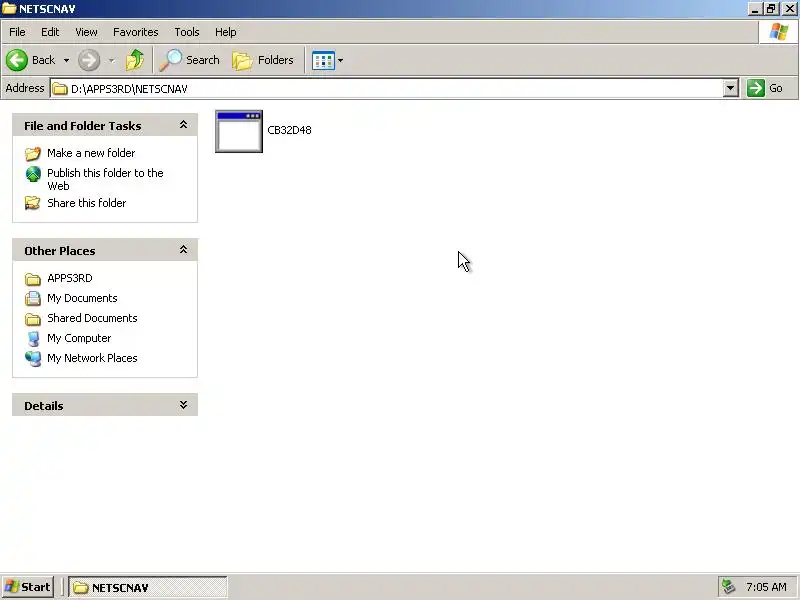Expand the Details panel
Image resolution: width=800 pixels, height=600 pixels.
[x=183, y=405]
